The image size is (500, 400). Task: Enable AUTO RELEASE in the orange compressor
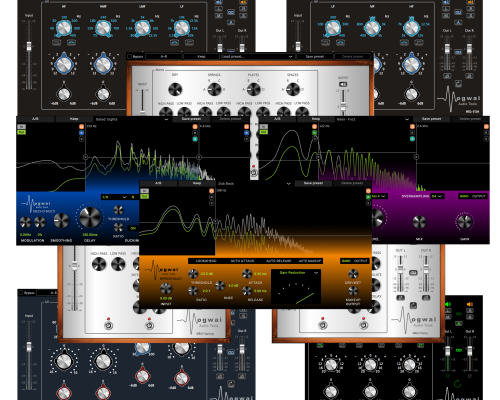(x=279, y=261)
